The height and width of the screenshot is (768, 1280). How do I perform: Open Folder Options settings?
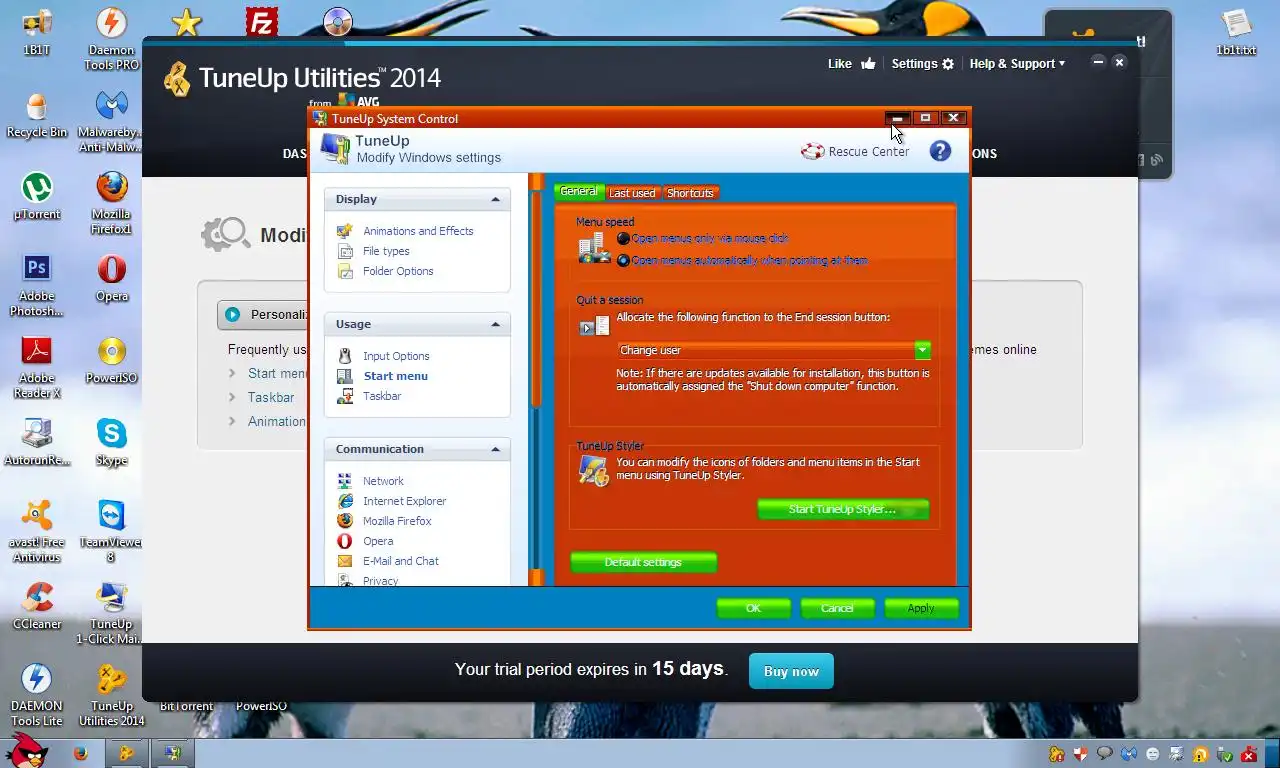click(x=398, y=271)
